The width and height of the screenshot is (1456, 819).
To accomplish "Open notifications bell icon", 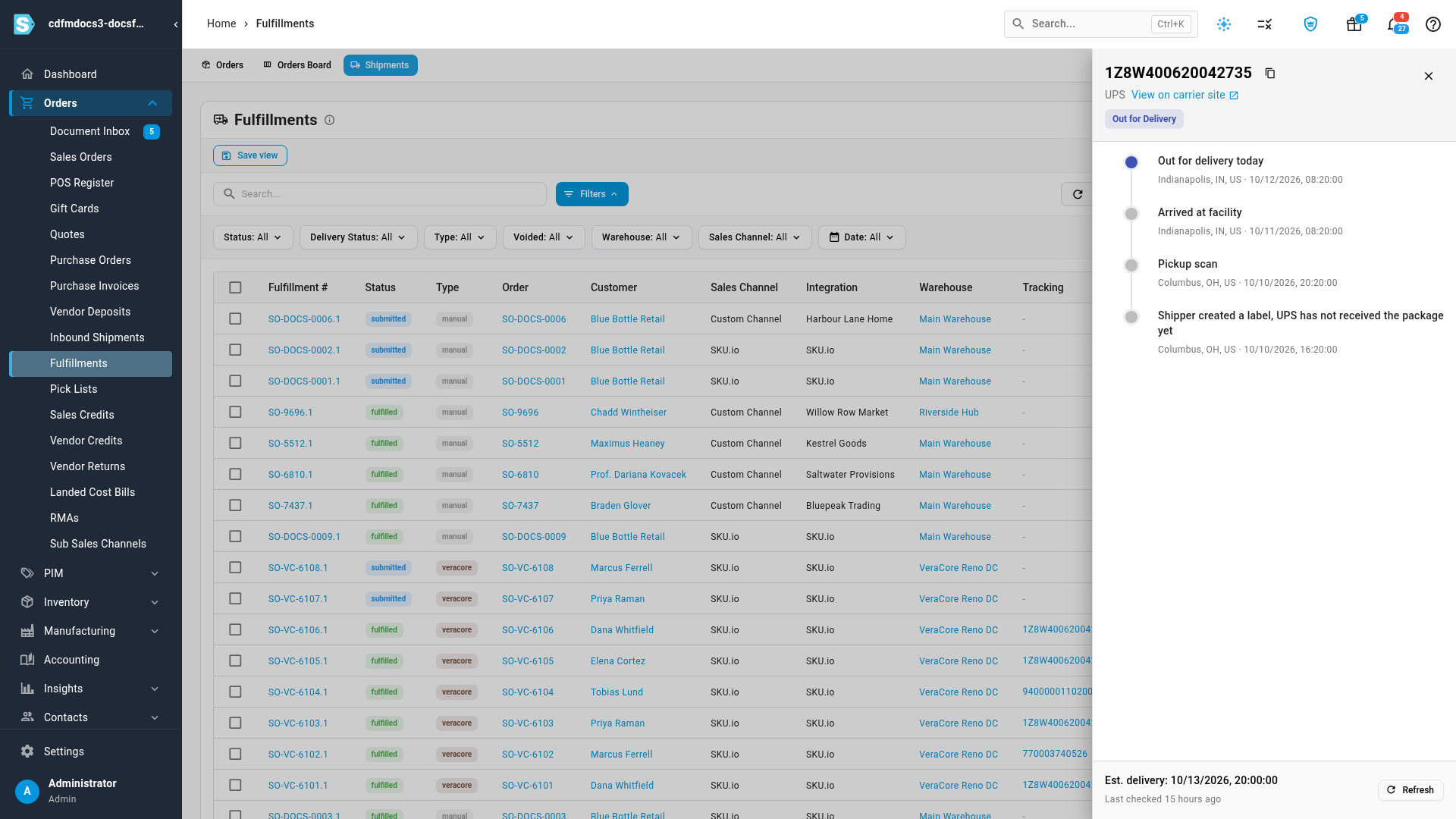I will [x=1394, y=24].
